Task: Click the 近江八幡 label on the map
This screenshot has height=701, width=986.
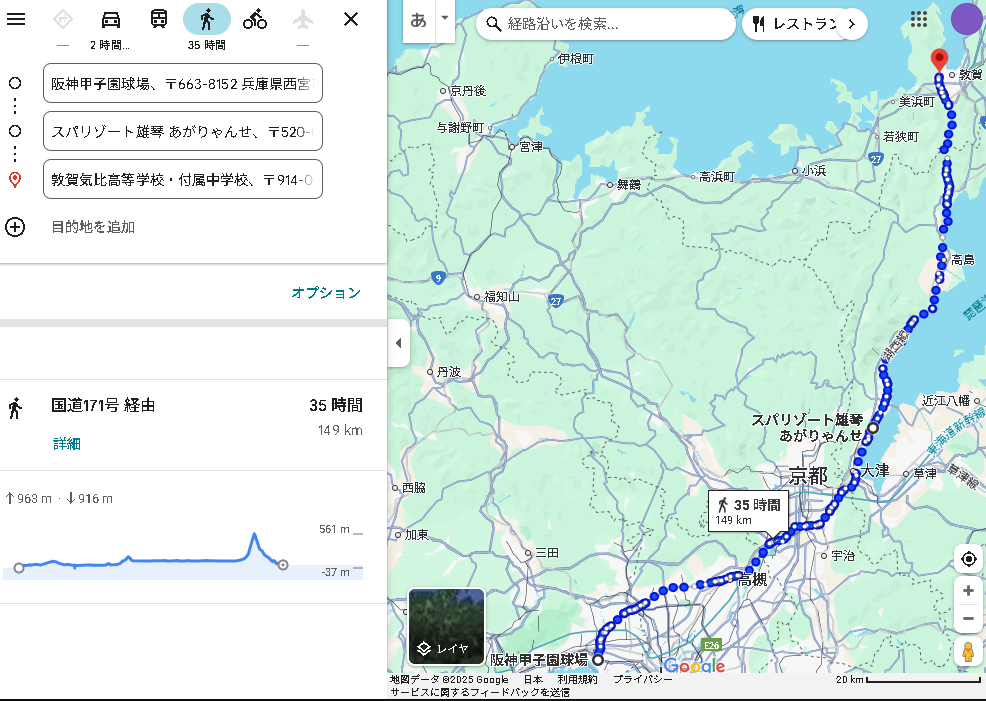Action: (x=946, y=400)
